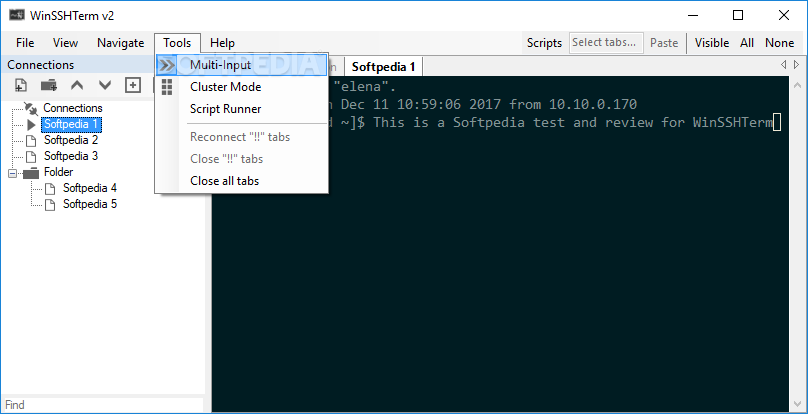The image size is (808, 414).
Task: Close the open Tools menu
Action: click(x=177, y=43)
